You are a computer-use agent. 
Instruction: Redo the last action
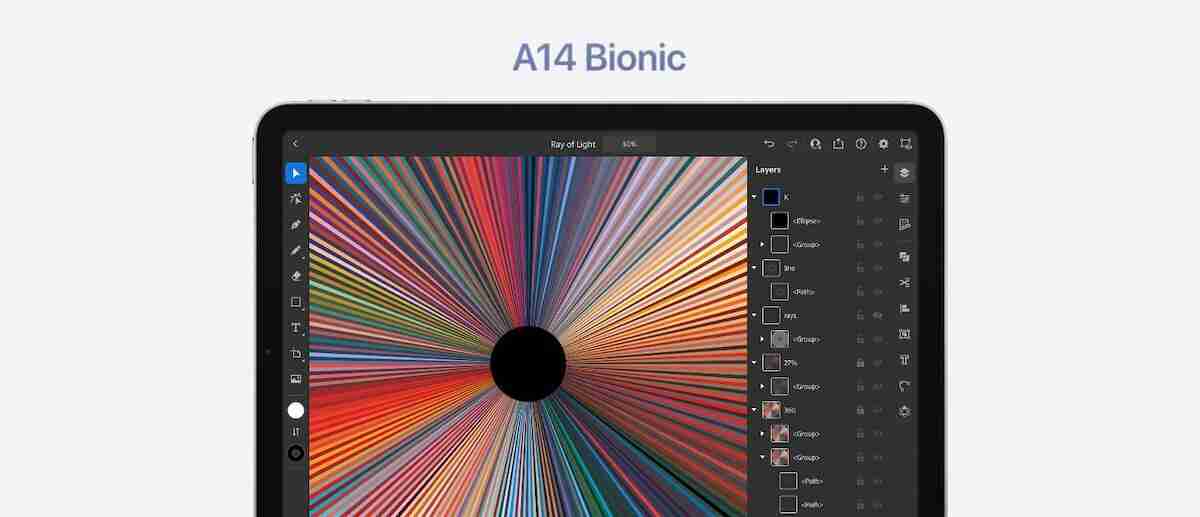click(x=792, y=144)
